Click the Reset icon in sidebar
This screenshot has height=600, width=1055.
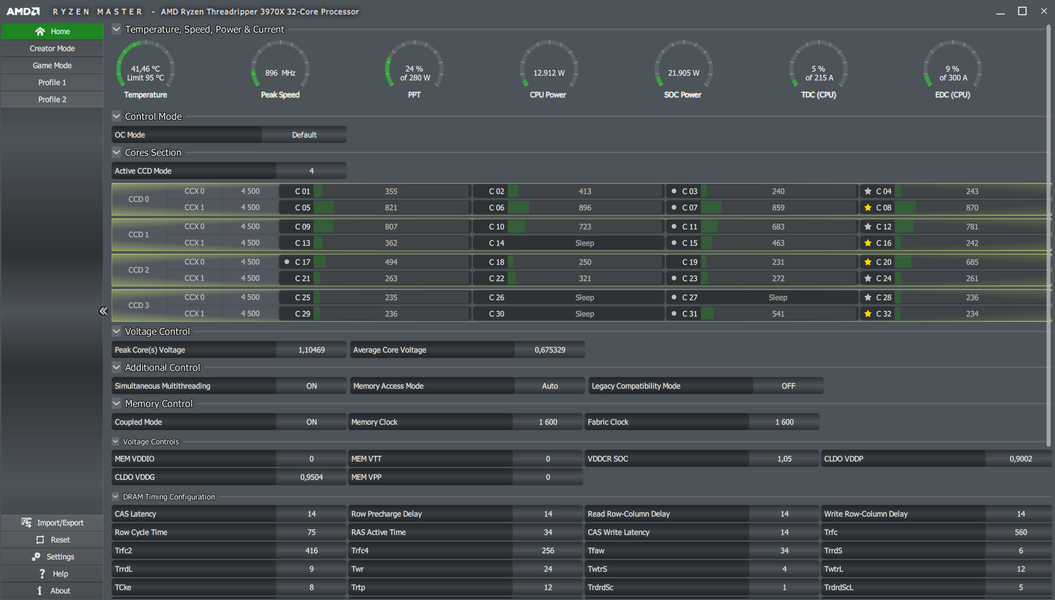[x=40, y=539]
